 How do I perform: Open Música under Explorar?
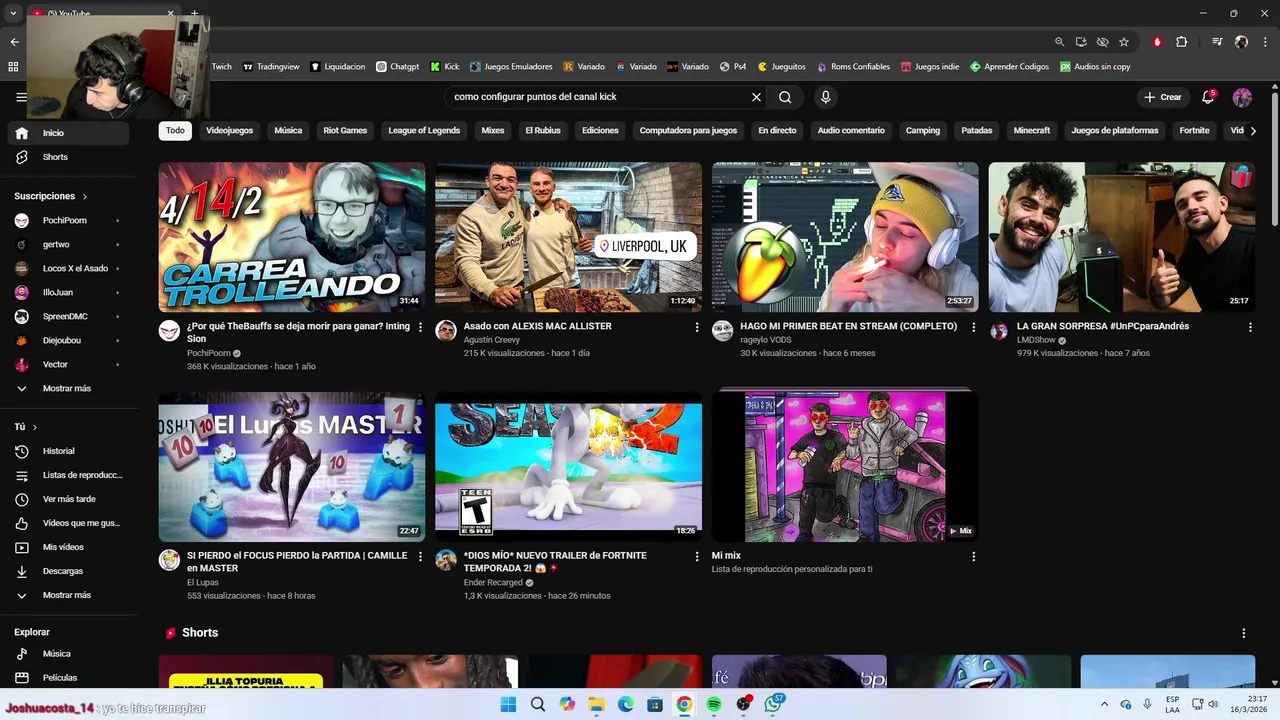pyautogui.click(x=68, y=653)
